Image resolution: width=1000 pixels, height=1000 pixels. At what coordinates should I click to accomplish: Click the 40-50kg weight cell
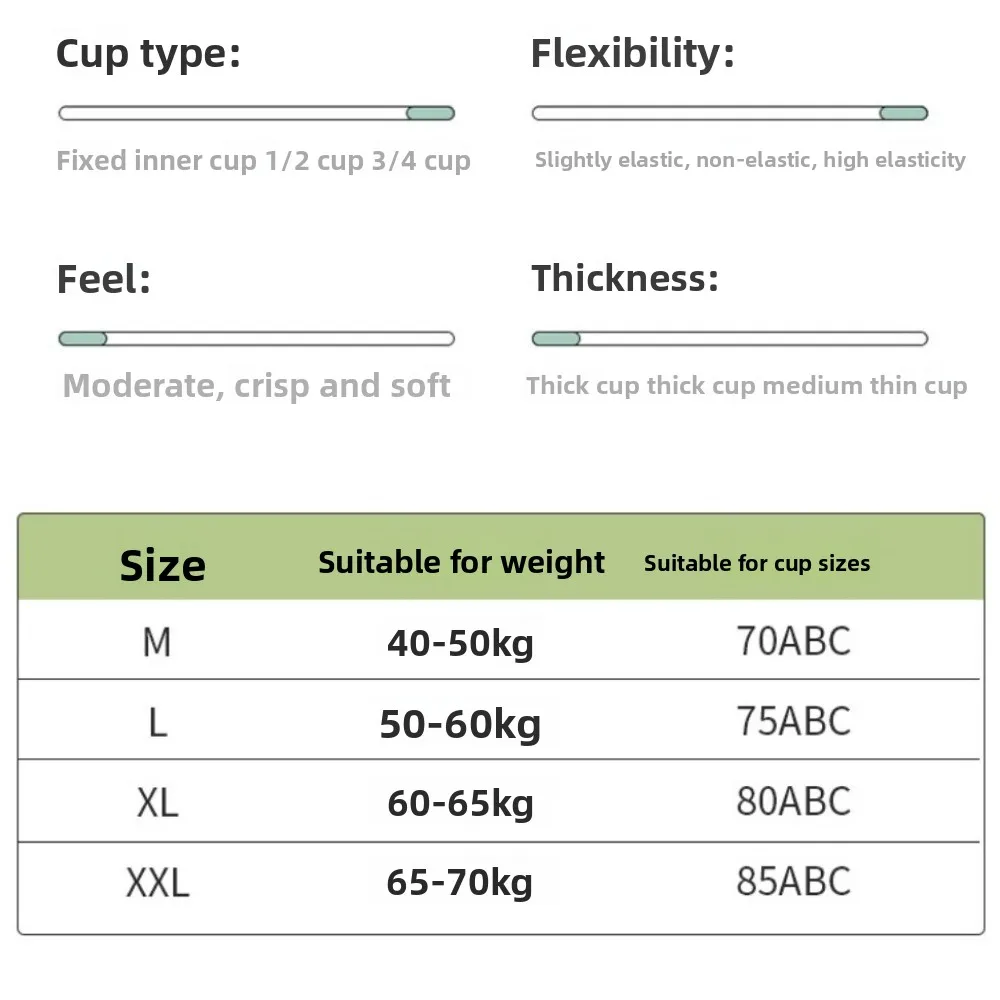pos(460,644)
